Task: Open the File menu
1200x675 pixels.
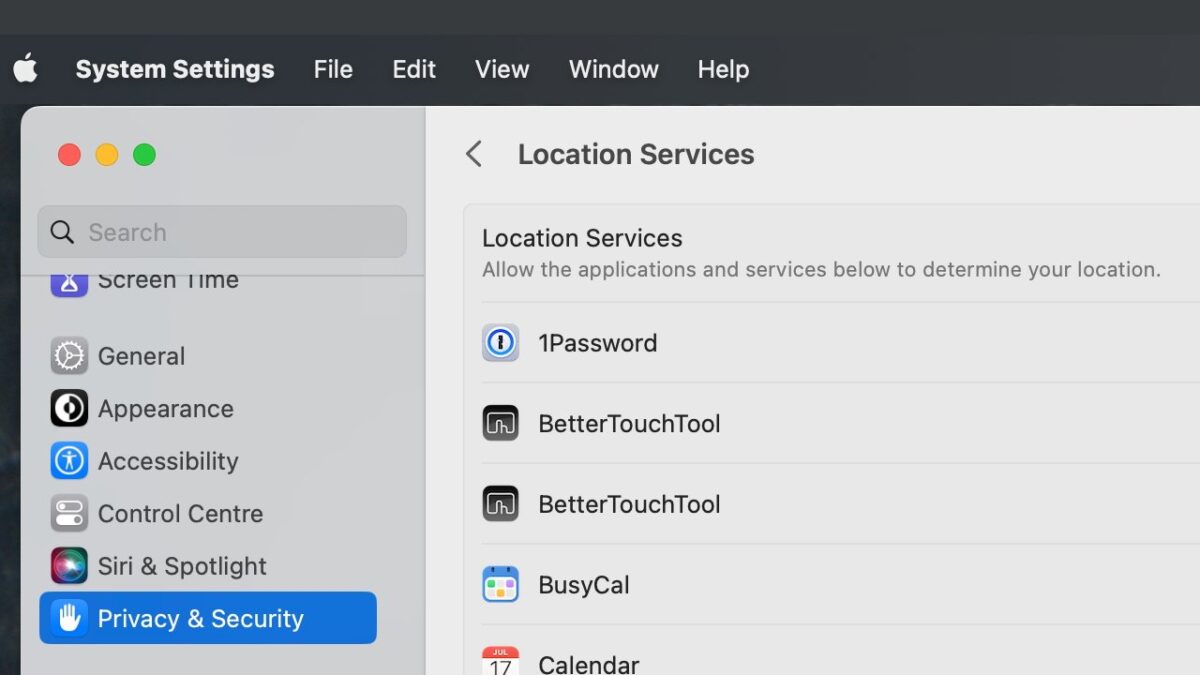Action: click(x=333, y=69)
